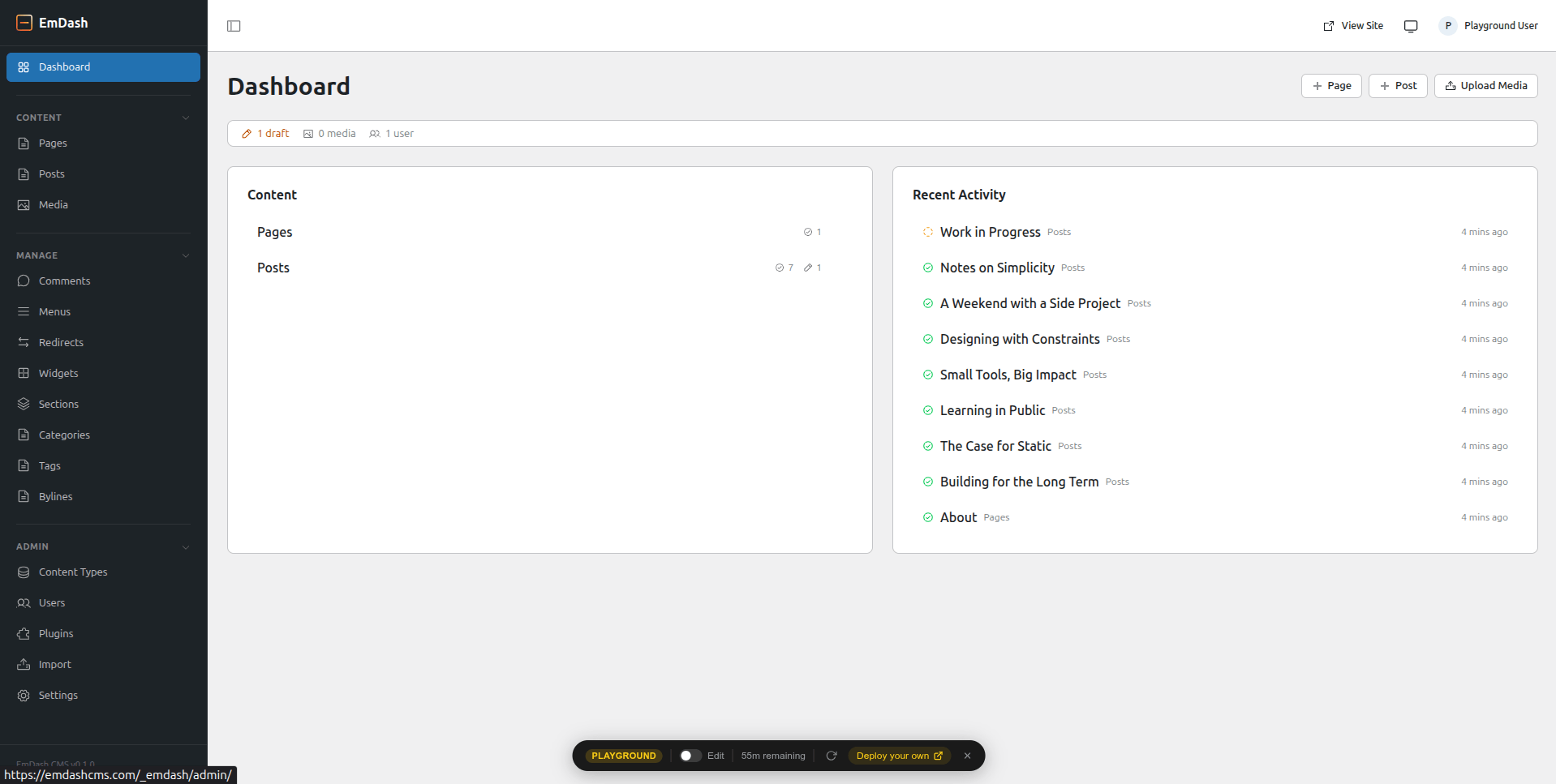Click the monitor icon in header

pos(1411,26)
